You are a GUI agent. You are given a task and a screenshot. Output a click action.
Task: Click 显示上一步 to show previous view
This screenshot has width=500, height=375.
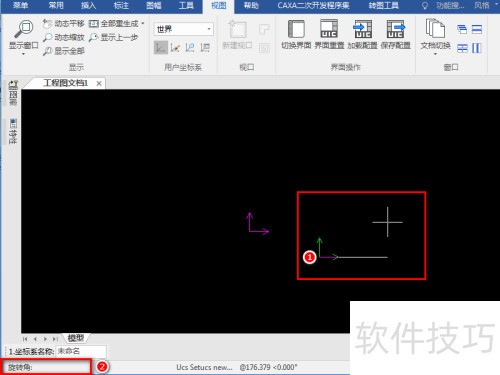coord(114,37)
